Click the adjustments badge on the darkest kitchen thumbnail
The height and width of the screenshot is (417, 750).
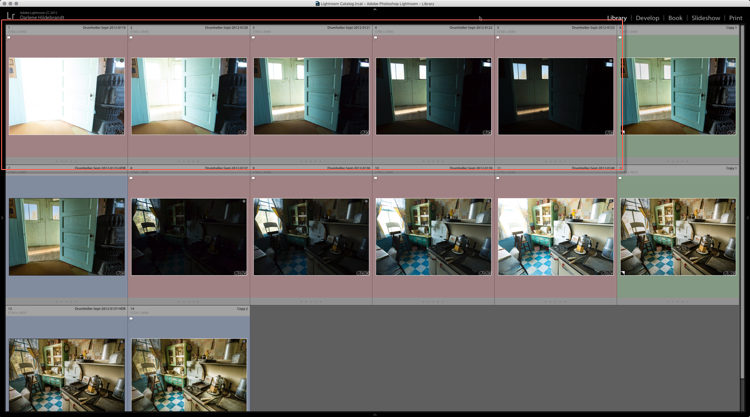click(x=242, y=272)
